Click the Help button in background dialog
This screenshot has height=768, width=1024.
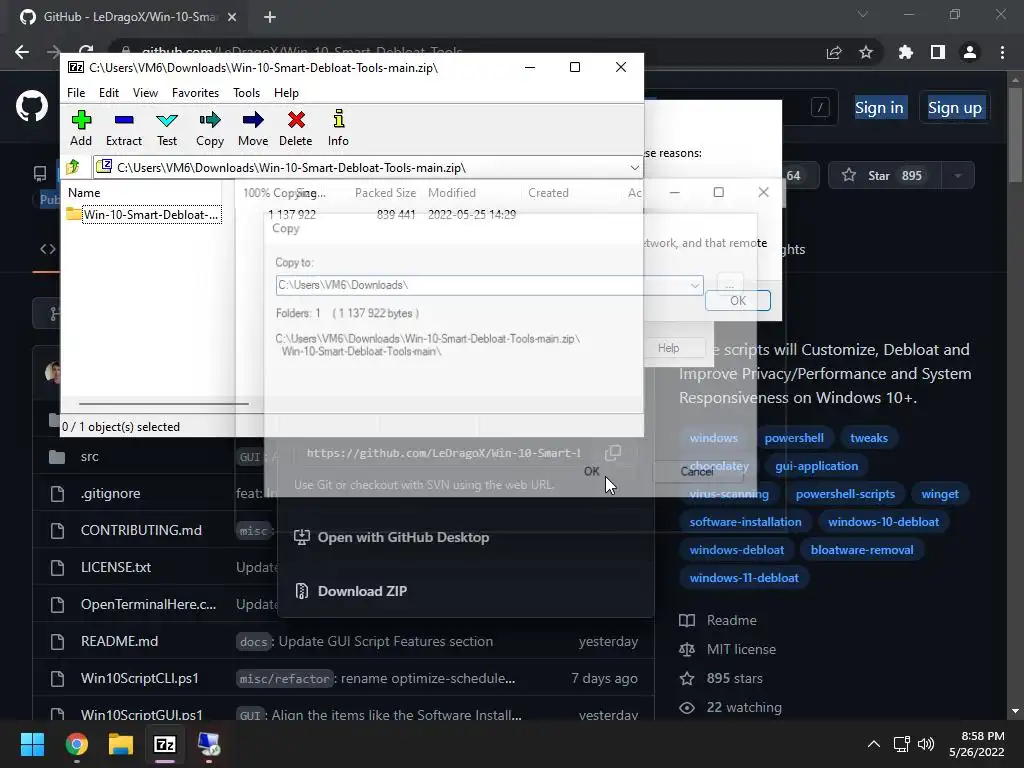point(669,348)
